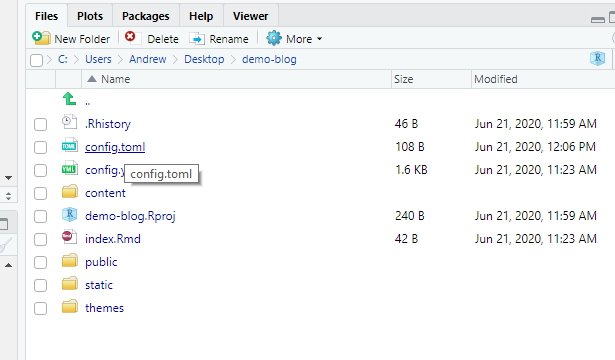Click the Delete button label
The height and width of the screenshot is (360, 615).
click(163, 39)
